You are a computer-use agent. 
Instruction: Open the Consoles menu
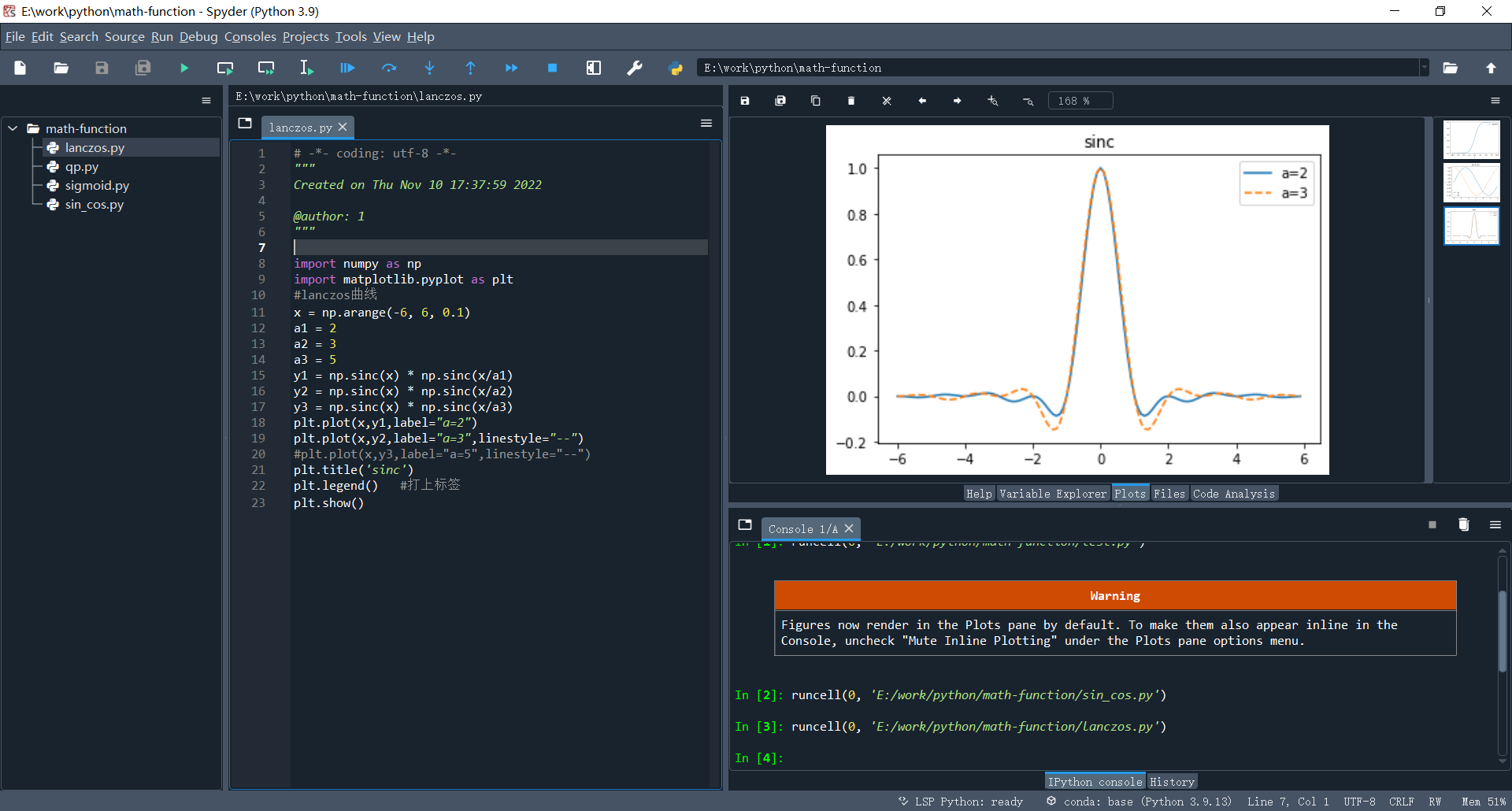coord(250,37)
